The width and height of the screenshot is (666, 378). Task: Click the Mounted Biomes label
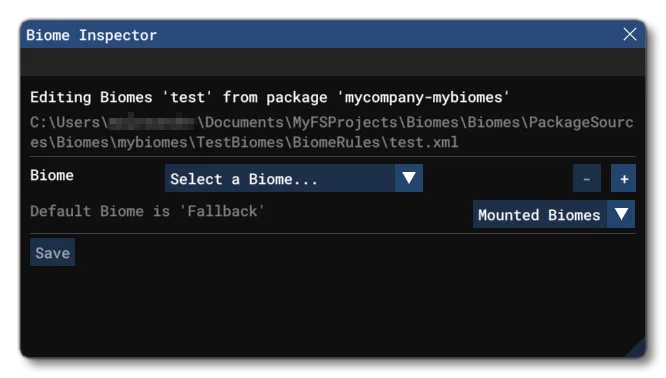pos(539,214)
